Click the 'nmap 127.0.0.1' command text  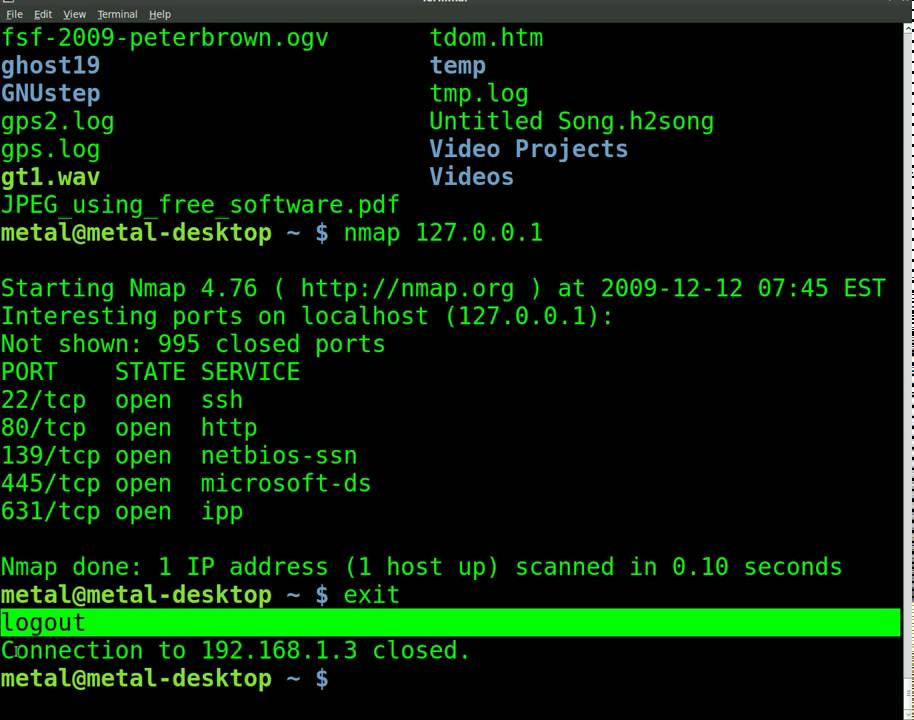pyautogui.click(x=443, y=233)
